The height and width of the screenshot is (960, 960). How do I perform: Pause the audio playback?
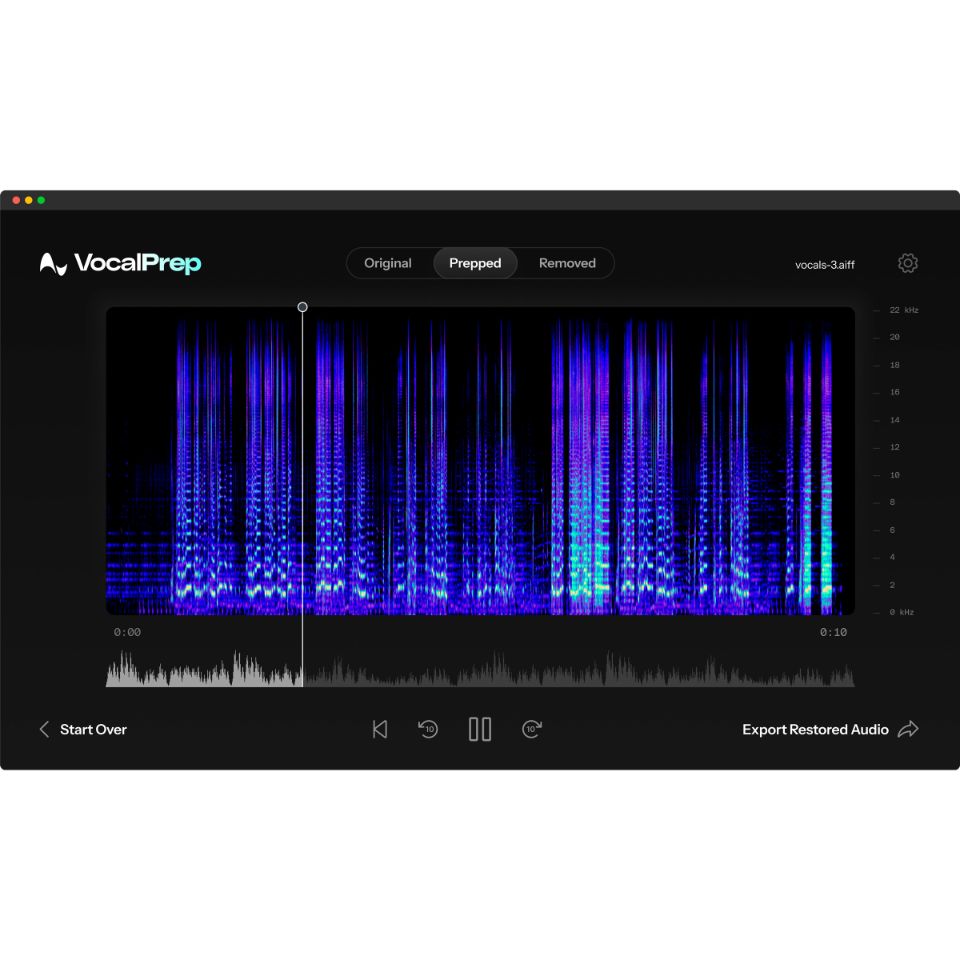coord(480,729)
